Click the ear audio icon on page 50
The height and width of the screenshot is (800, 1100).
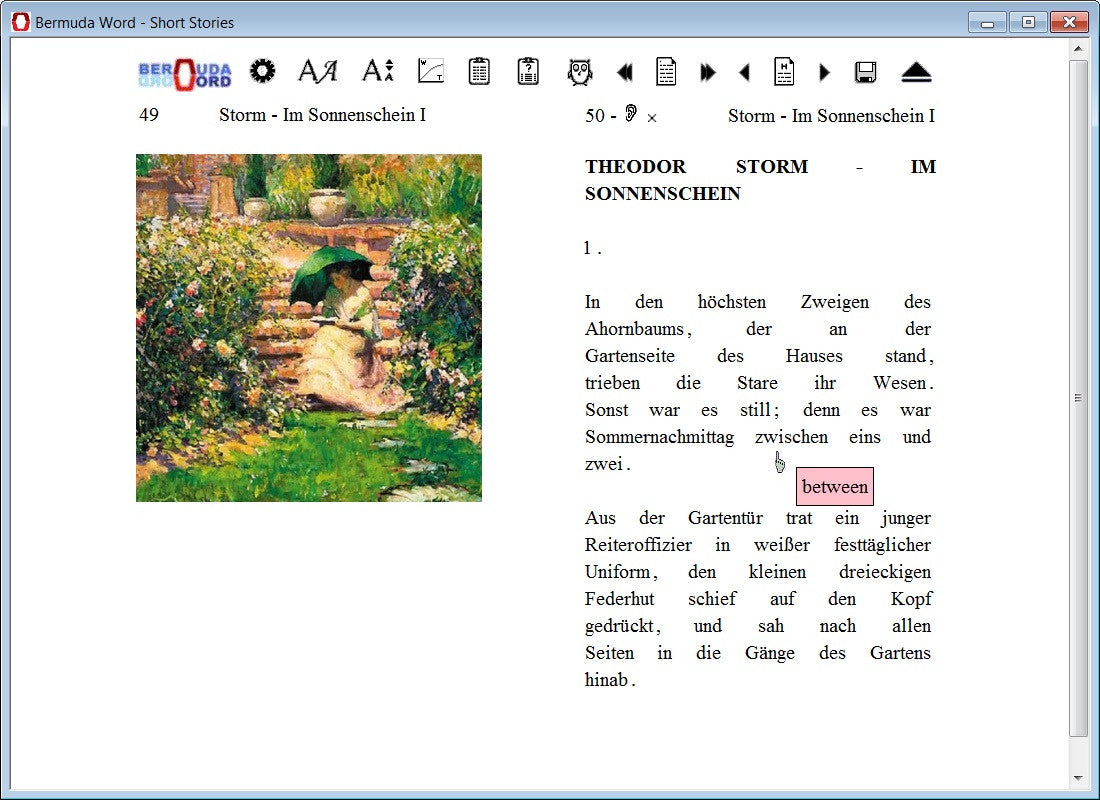click(x=631, y=113)
